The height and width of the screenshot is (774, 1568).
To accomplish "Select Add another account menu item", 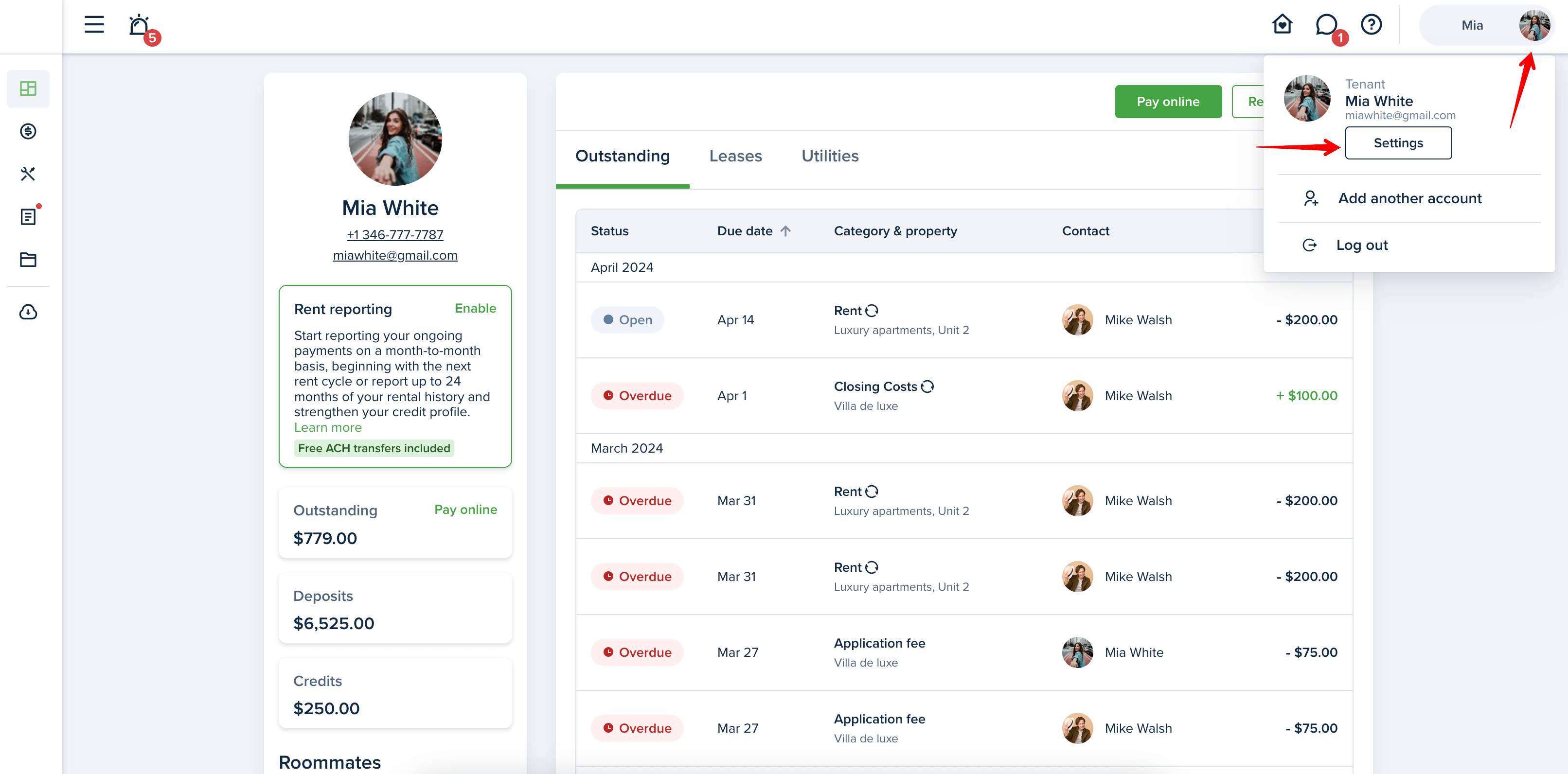I will pos(1408,198).
